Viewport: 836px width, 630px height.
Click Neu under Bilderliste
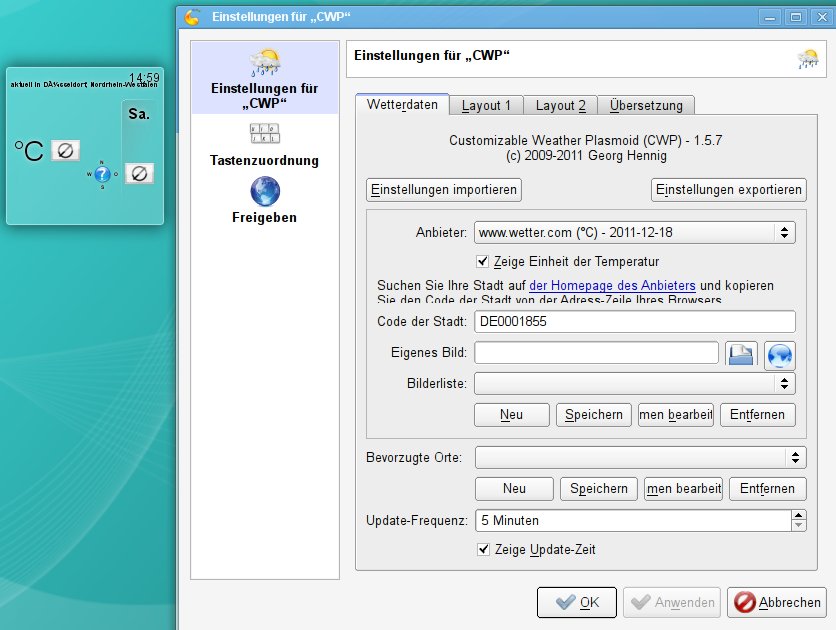(511, 415)
